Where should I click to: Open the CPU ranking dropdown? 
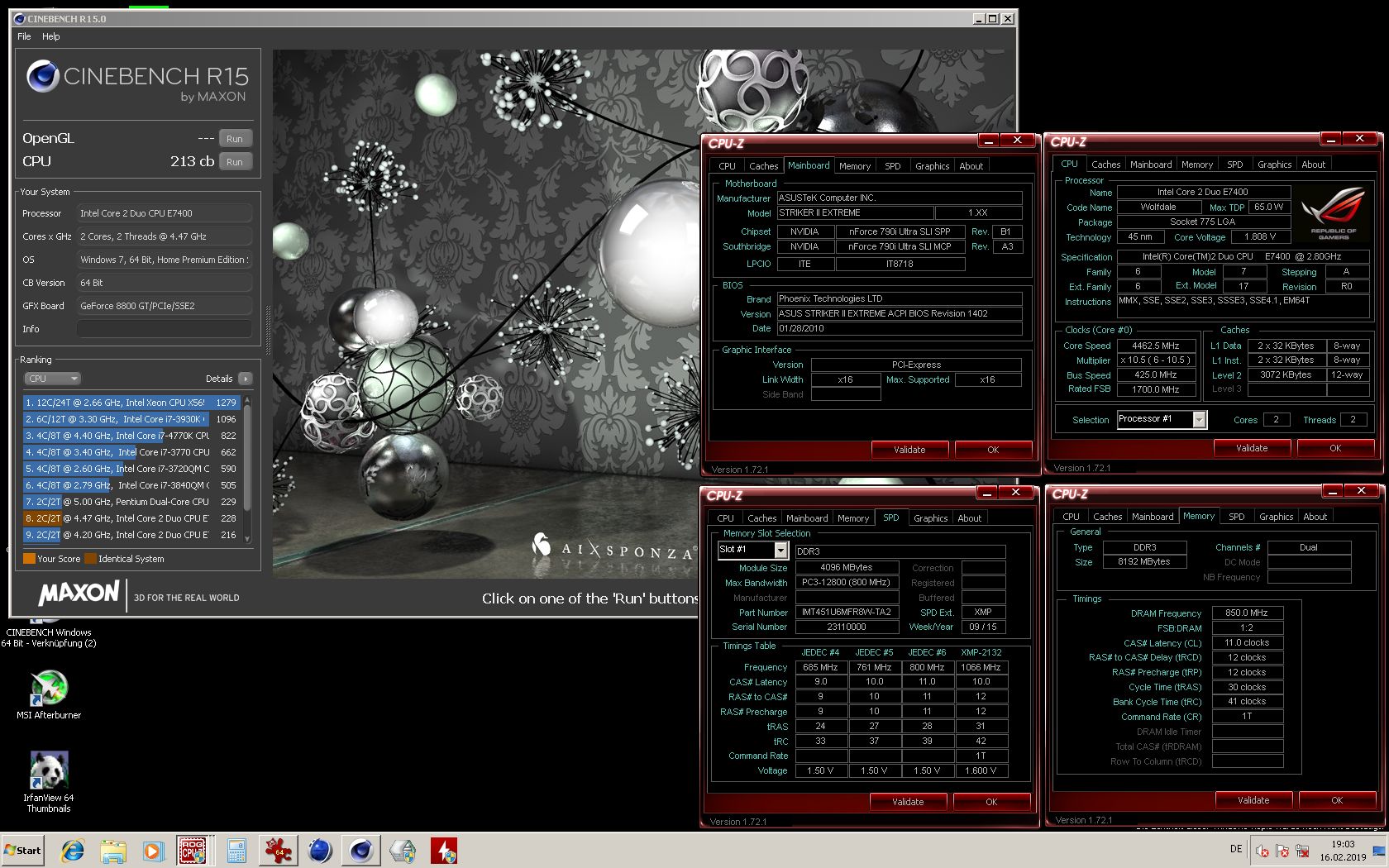(52, 379)
